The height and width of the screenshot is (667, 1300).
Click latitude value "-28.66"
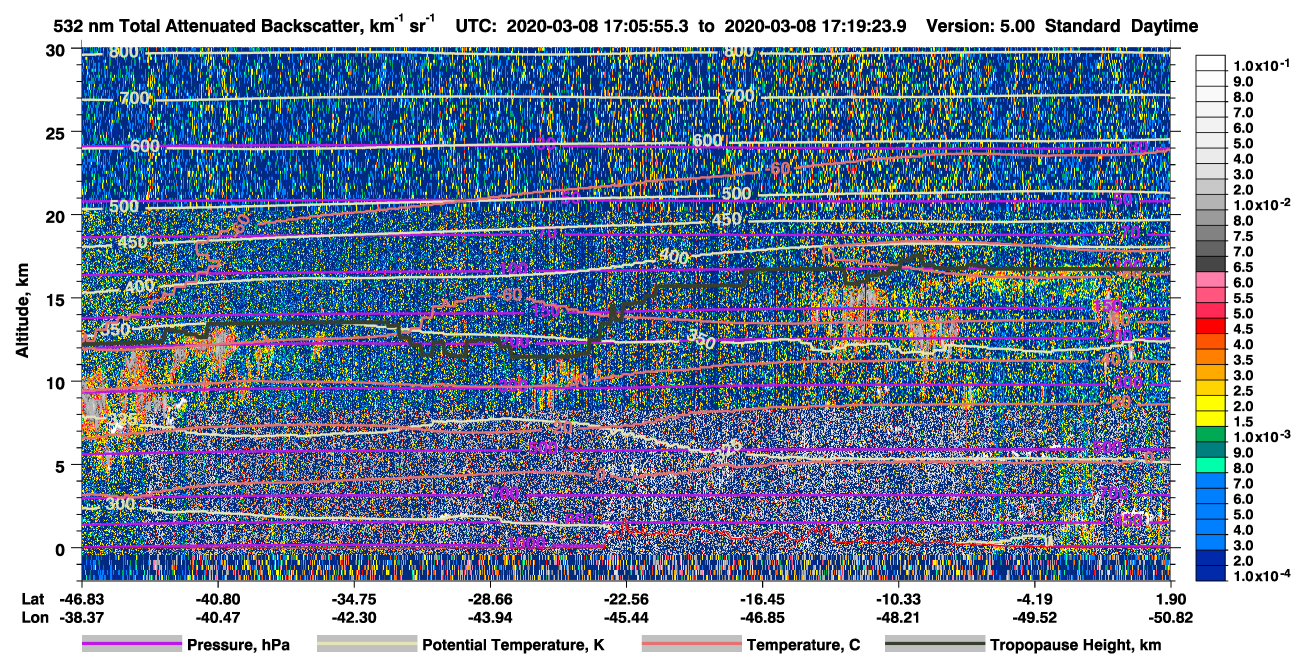(x=489, y=598)
